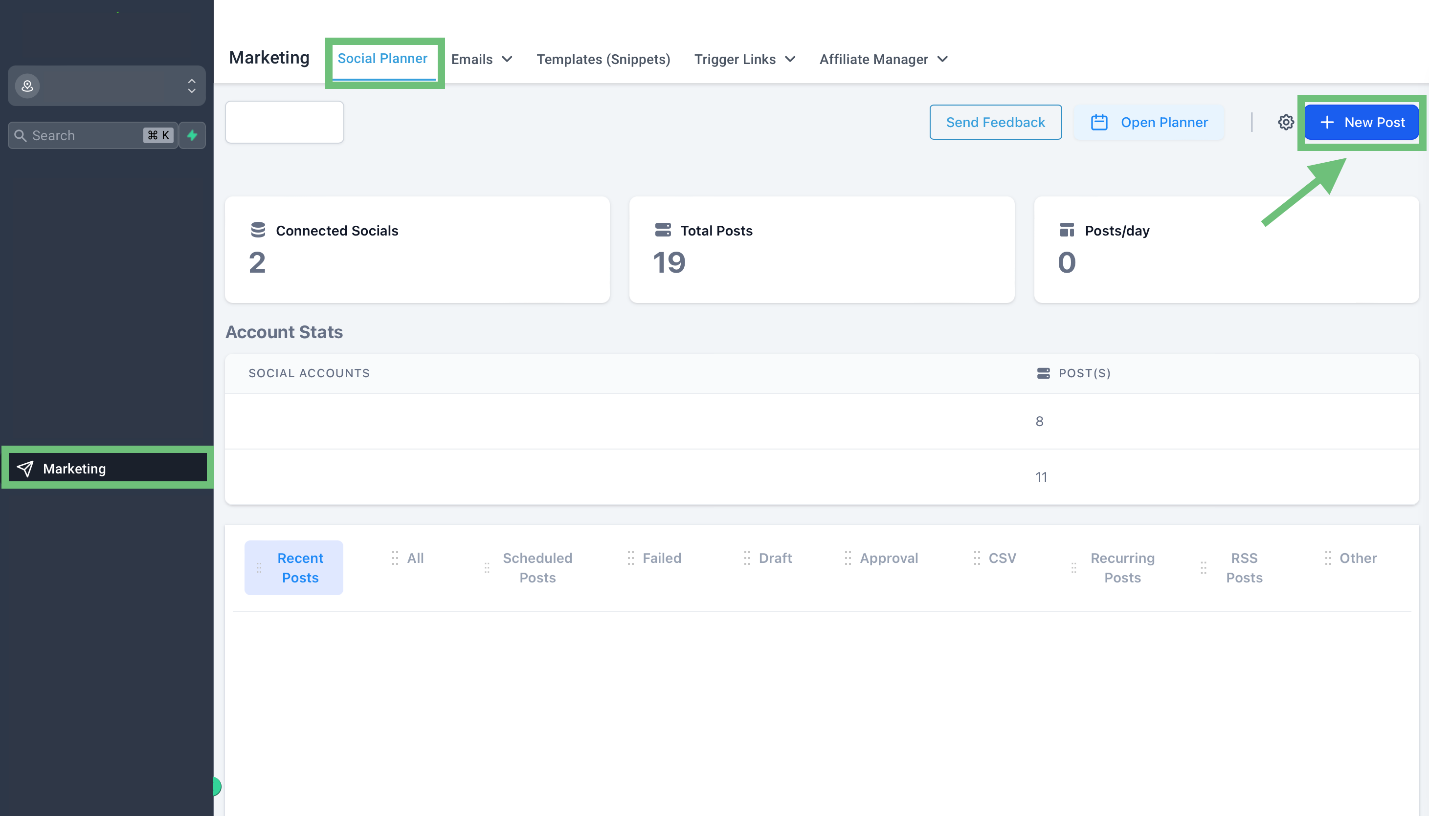Open Marketing in the left sidebar
Image resolution: width=1429 pixels, height=816 pixels.
(x=107, y=468)
